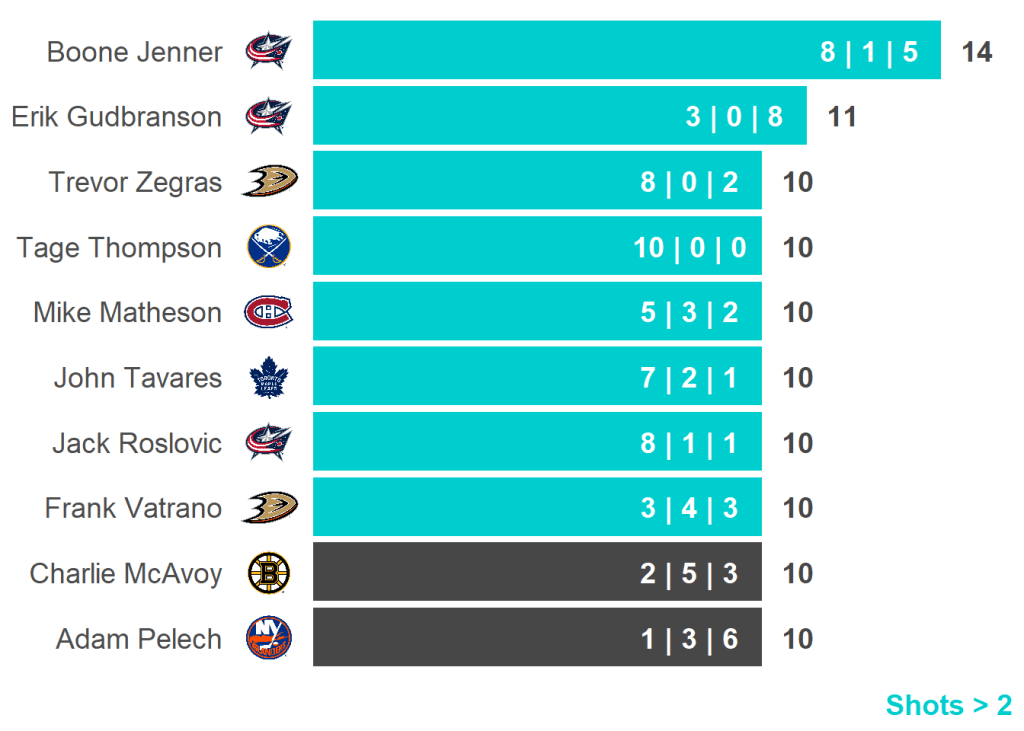This screenshot has width=1024, height=731.
Task: Click the Ducks logo next to Trevor Zegras
Action: coord(269,181)
